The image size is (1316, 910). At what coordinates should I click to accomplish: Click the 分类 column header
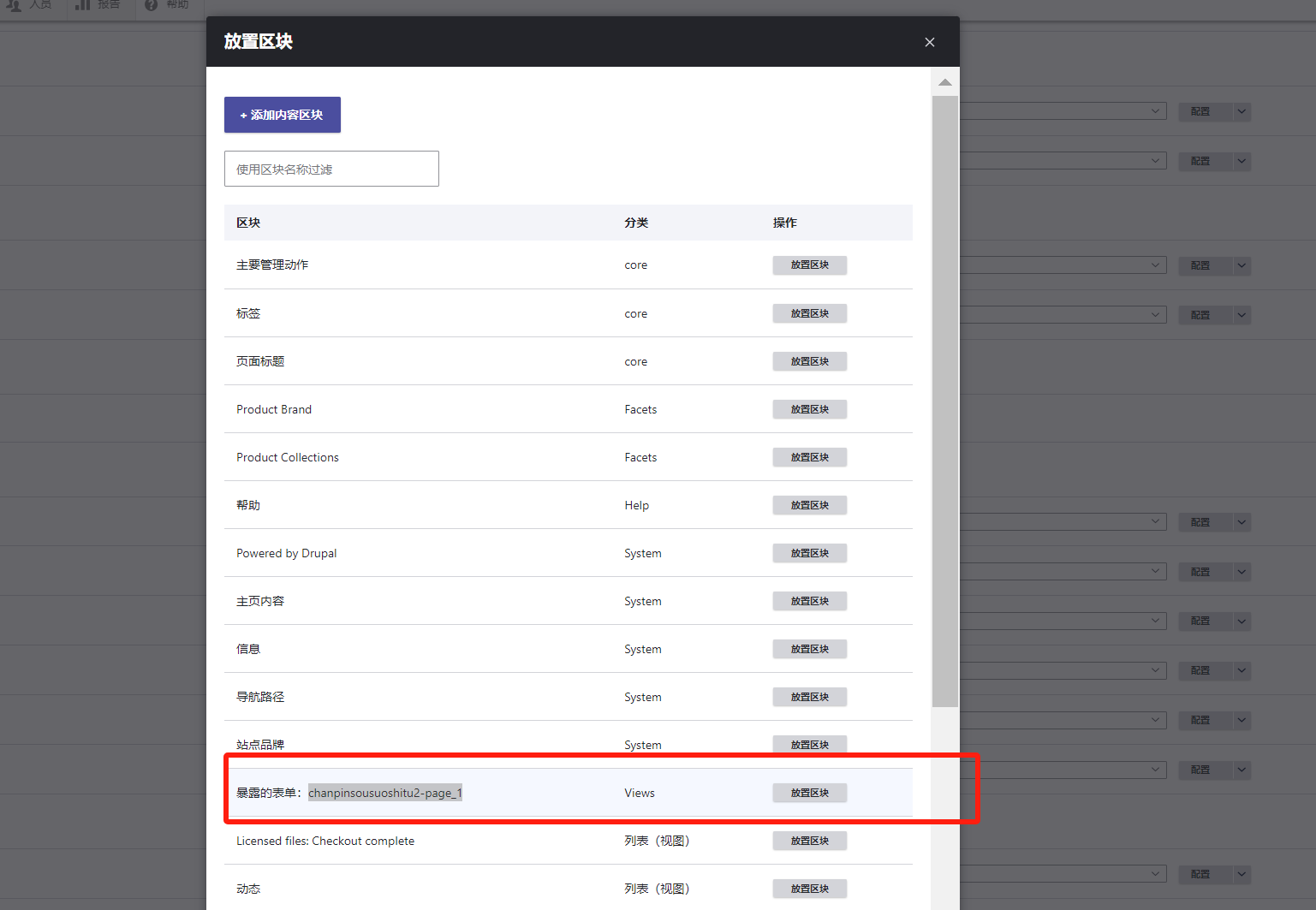pos(636,223)
